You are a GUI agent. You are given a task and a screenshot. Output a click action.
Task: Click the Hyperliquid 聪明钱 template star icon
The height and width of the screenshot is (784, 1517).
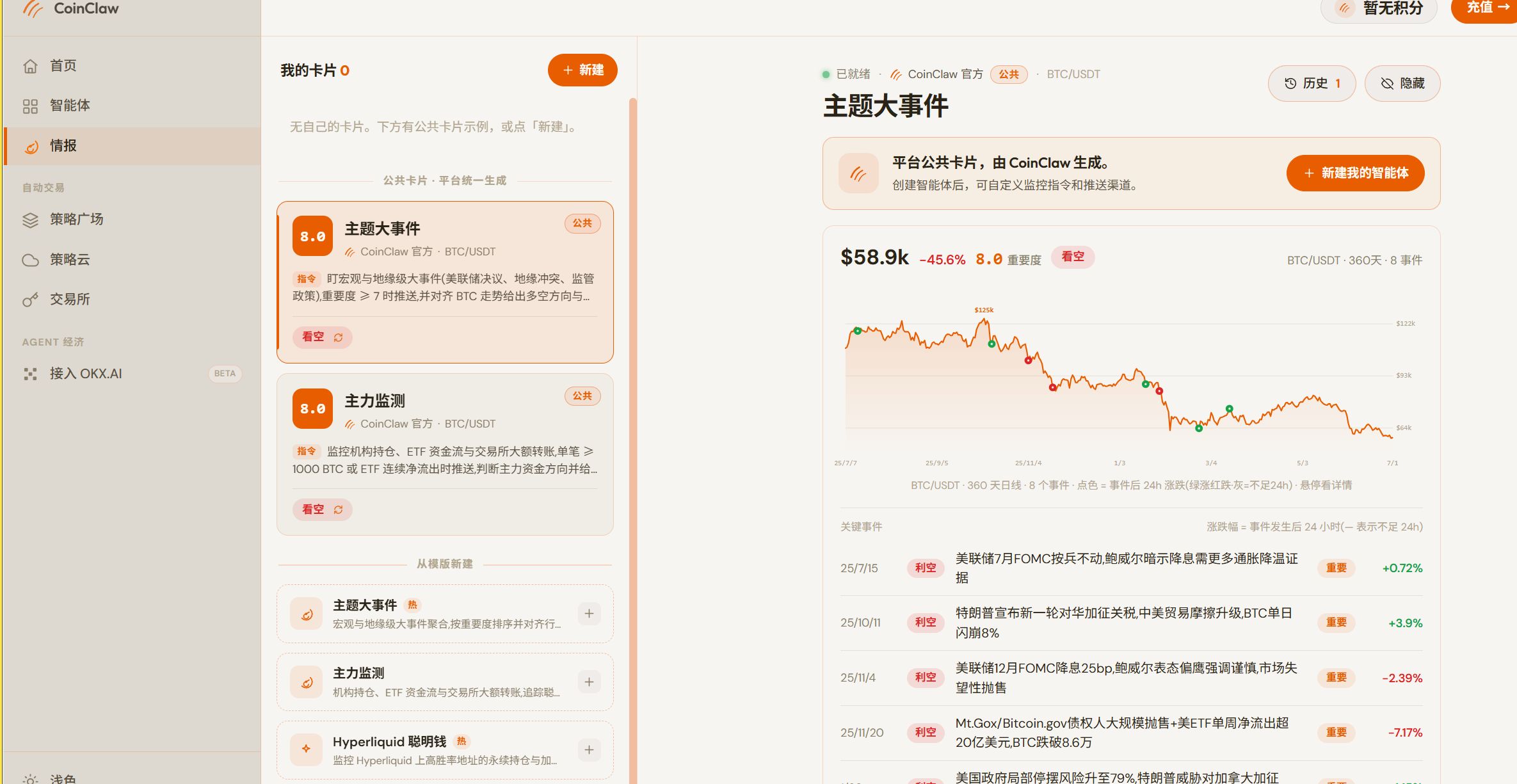307,749
